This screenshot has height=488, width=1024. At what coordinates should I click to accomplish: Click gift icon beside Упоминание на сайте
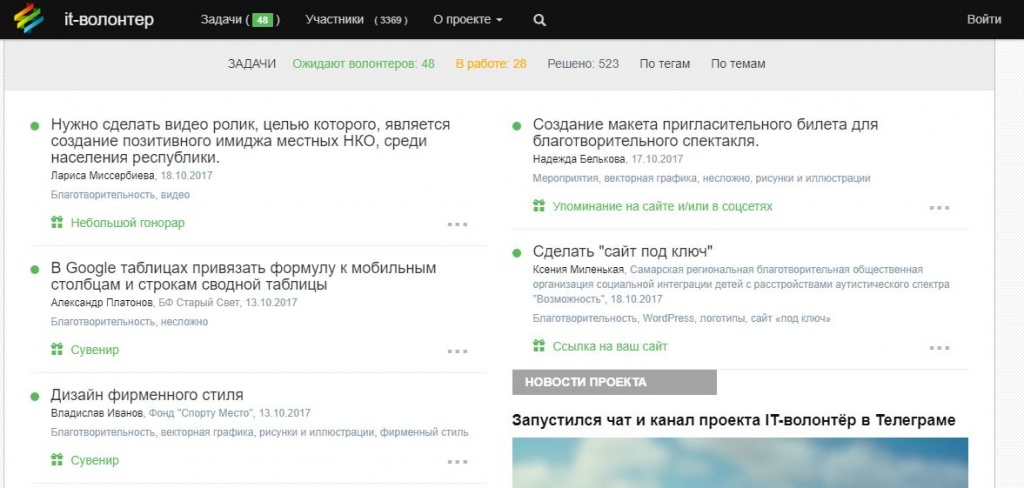[x=539, y=207]
